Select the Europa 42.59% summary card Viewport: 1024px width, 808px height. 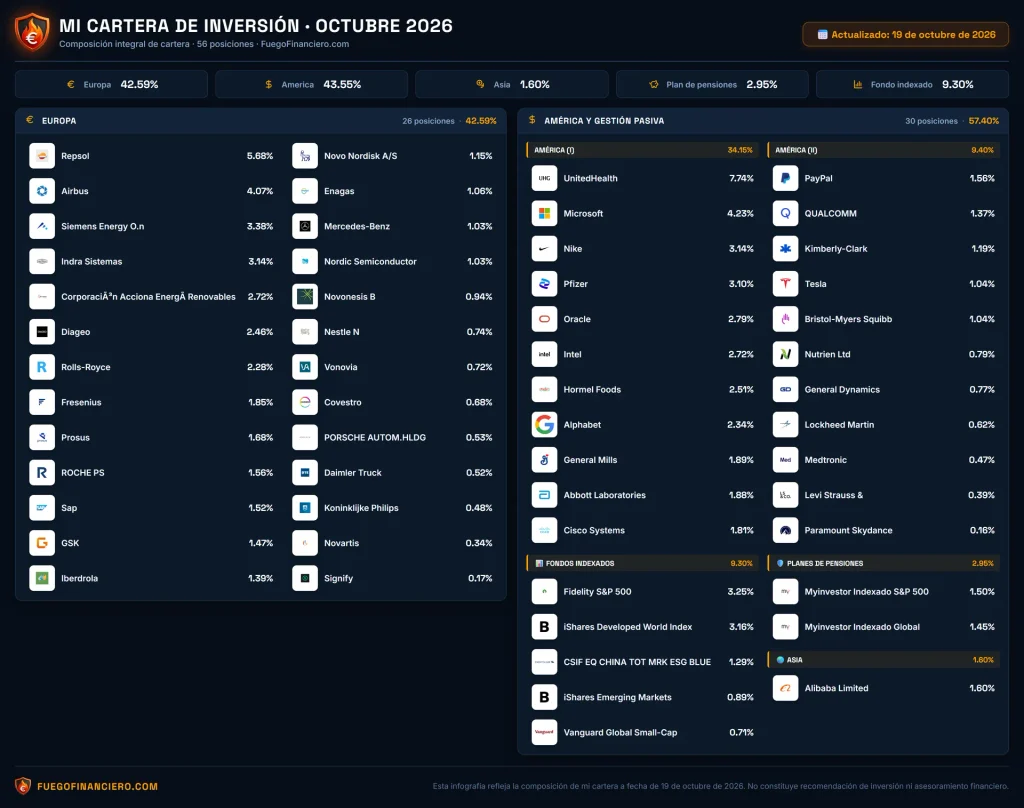(111, 84)
